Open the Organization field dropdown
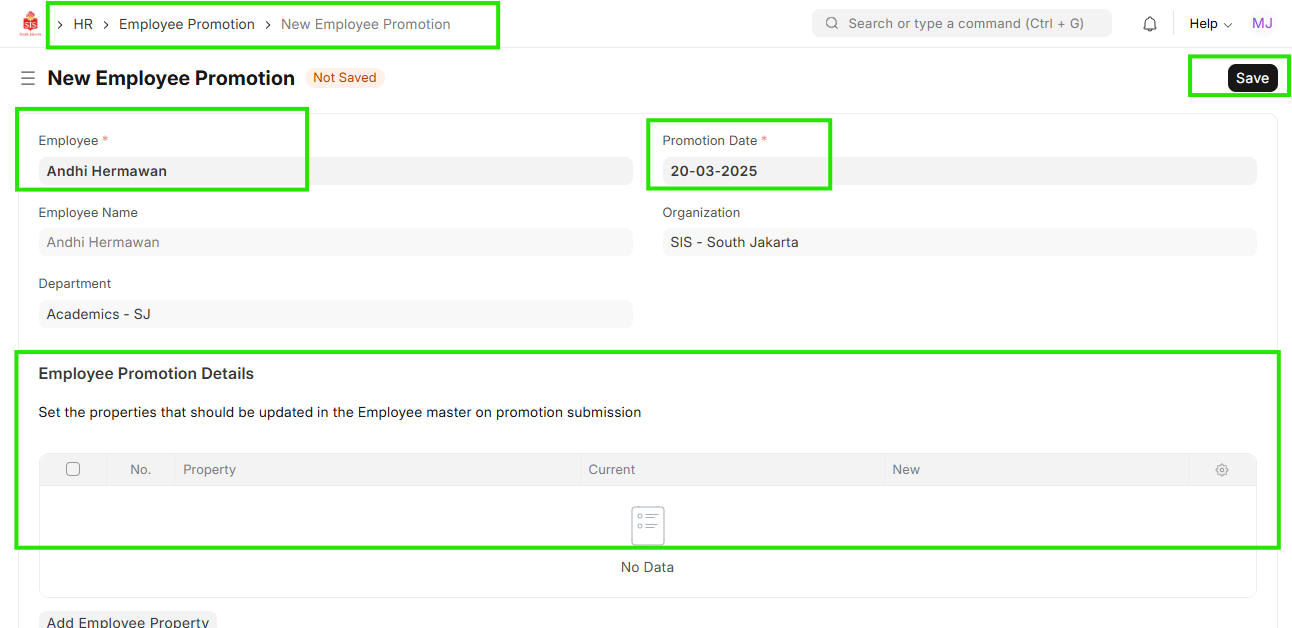Screen dimensions: 1292x628 [x=958, y=242]
